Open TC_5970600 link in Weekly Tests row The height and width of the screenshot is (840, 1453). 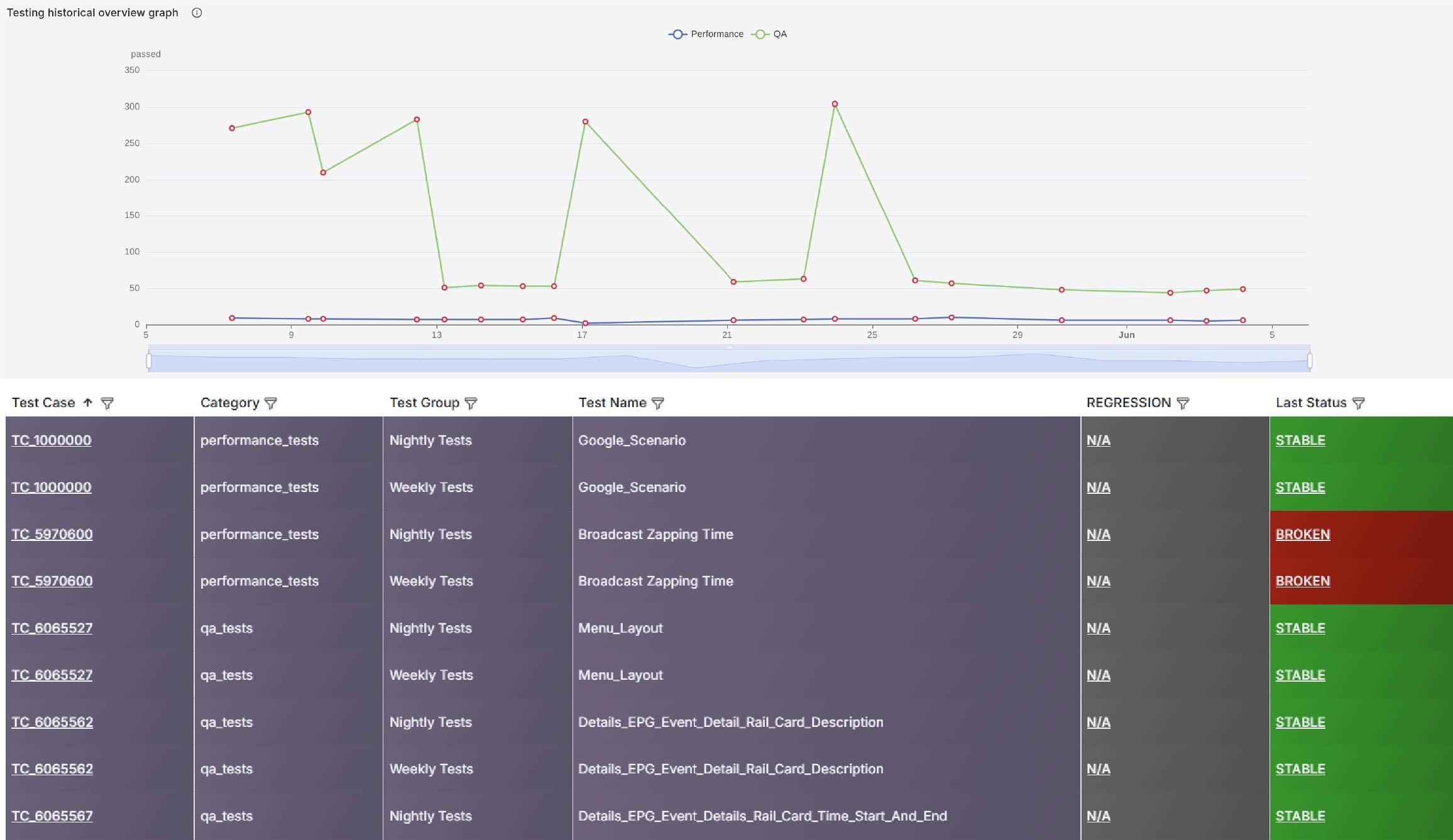[x=52, y=581]
